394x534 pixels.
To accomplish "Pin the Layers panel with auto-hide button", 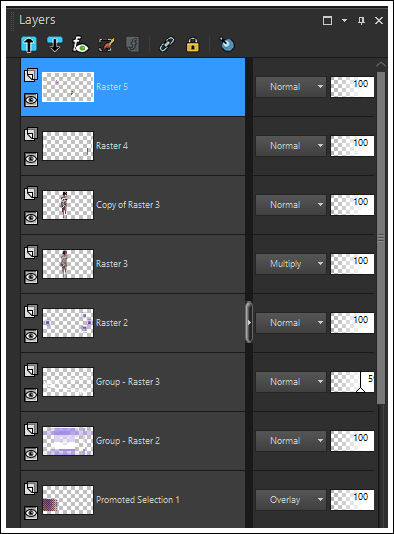I will point(362,20).
